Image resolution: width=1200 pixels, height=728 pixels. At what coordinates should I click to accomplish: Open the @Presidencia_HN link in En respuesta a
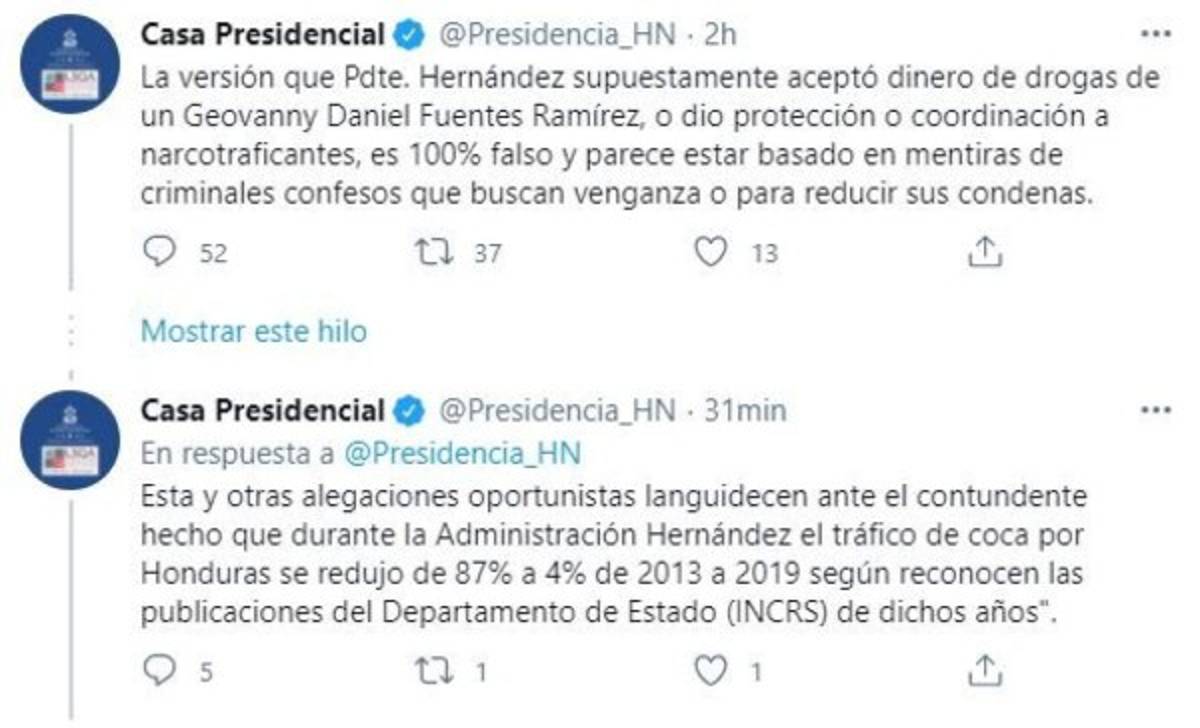coord(463,453)
